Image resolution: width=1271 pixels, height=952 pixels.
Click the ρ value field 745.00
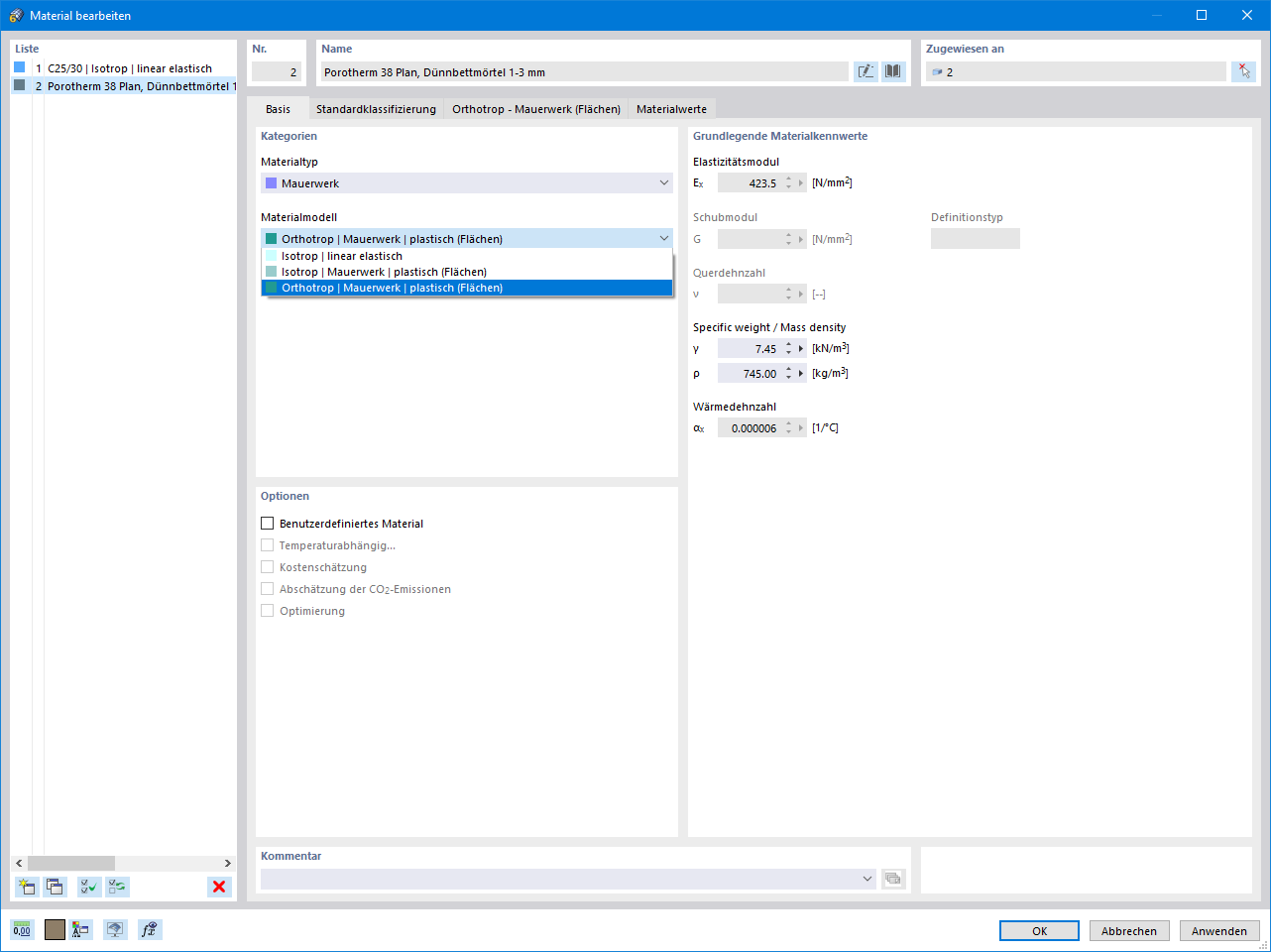pos(750,374)
